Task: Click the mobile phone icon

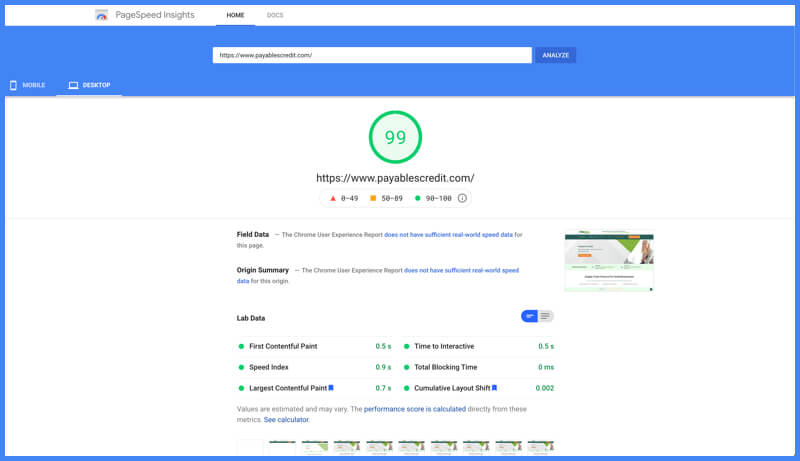Action: point(13,85)
